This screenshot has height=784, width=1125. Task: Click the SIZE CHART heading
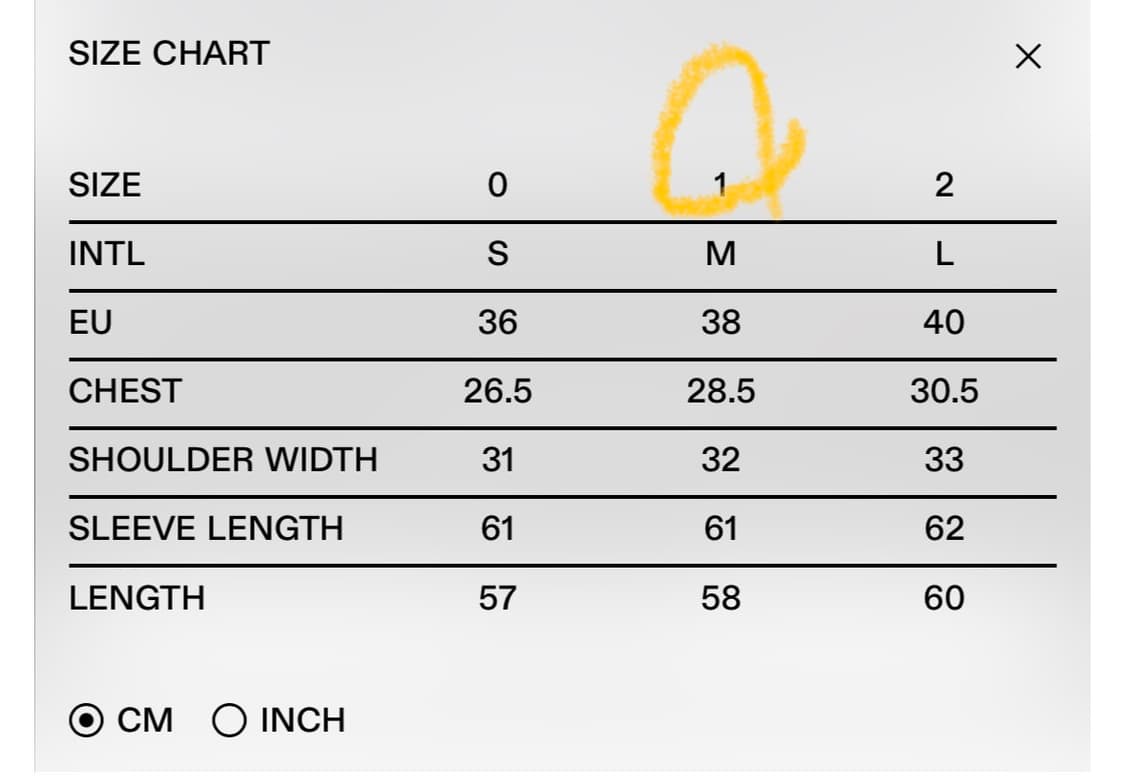pos(169,53)
